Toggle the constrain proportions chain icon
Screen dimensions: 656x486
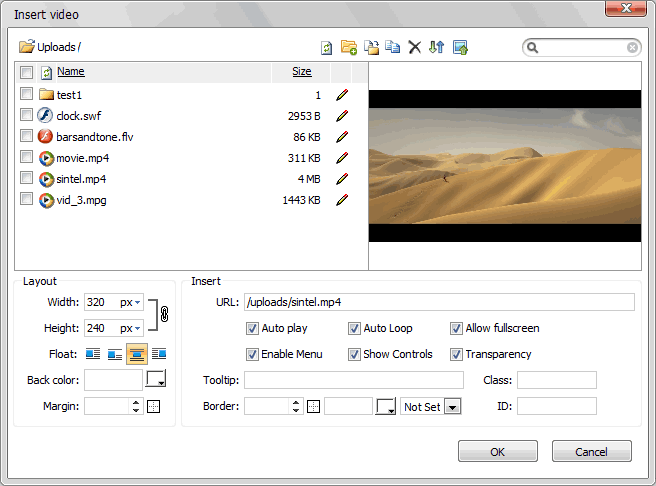(165, 314)
